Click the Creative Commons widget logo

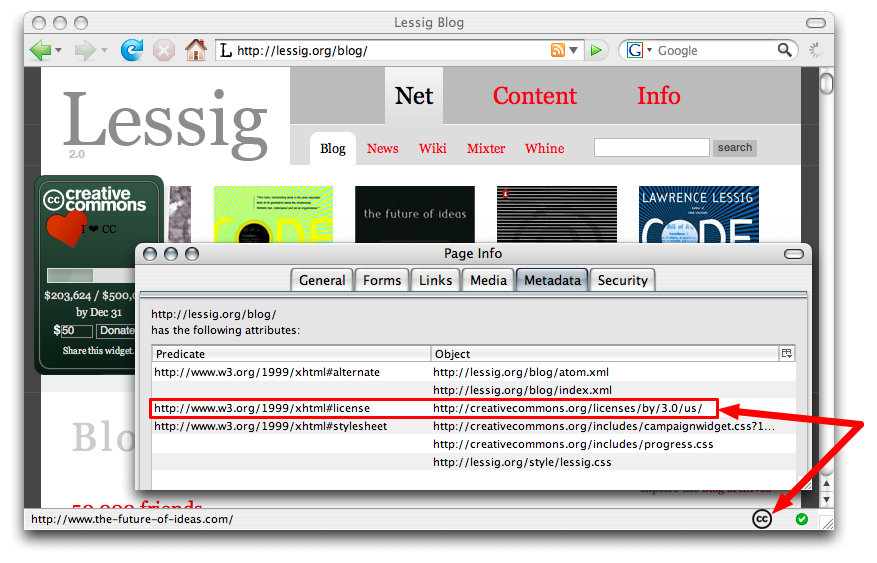click(95, 199)
